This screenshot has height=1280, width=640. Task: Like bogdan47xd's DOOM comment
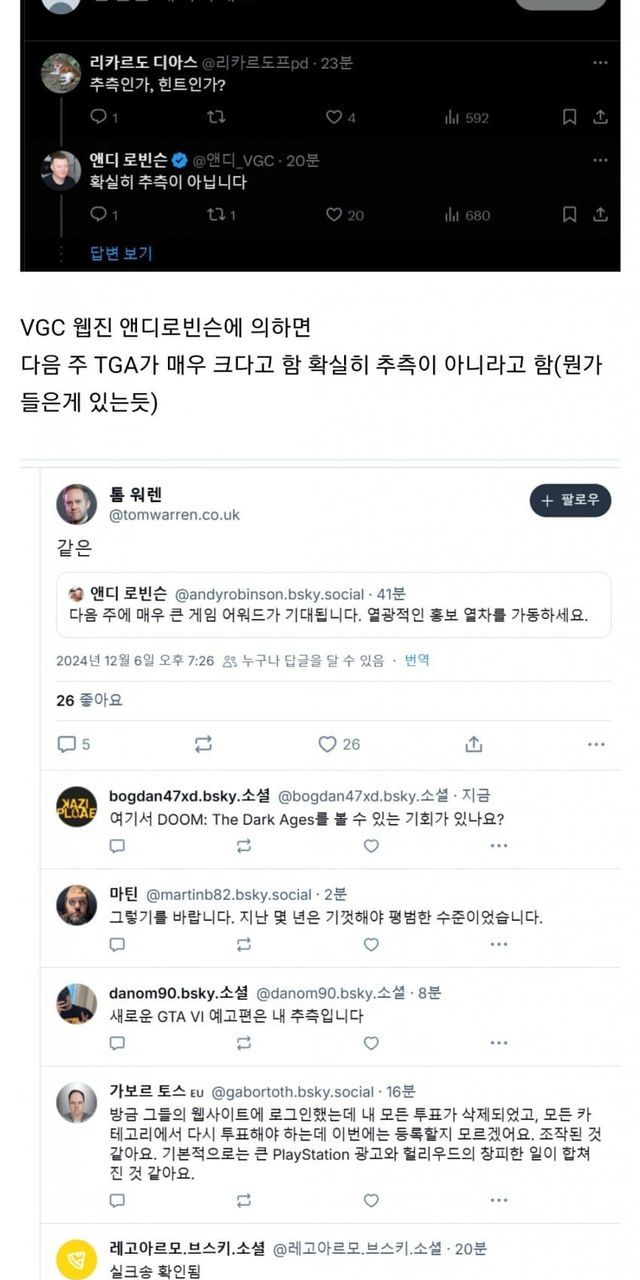pos(371,845)
